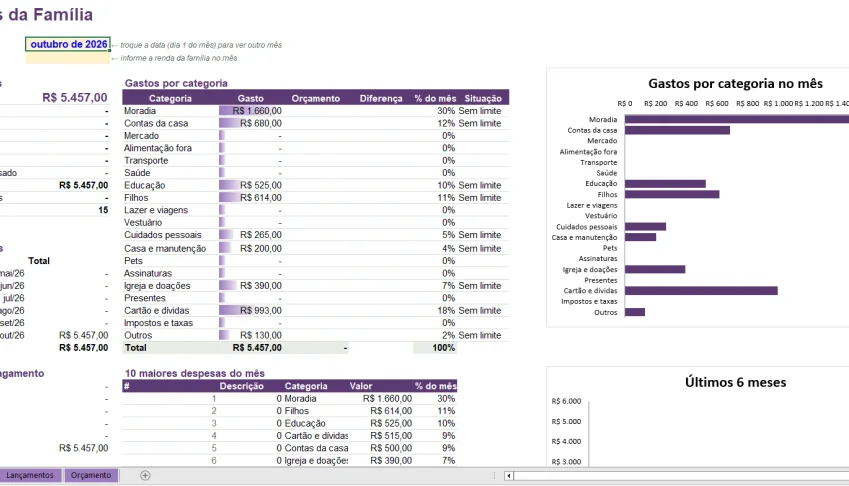This screenshot has width=849, height=486.
Task: Select the Saúde category cell
Action: (171, 173)
